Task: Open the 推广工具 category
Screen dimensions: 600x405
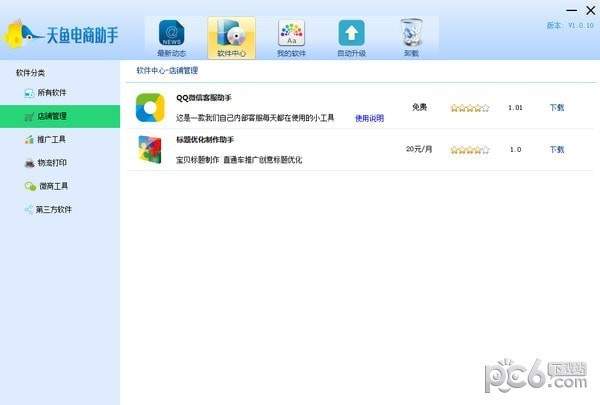Action: tap(52, 139)
